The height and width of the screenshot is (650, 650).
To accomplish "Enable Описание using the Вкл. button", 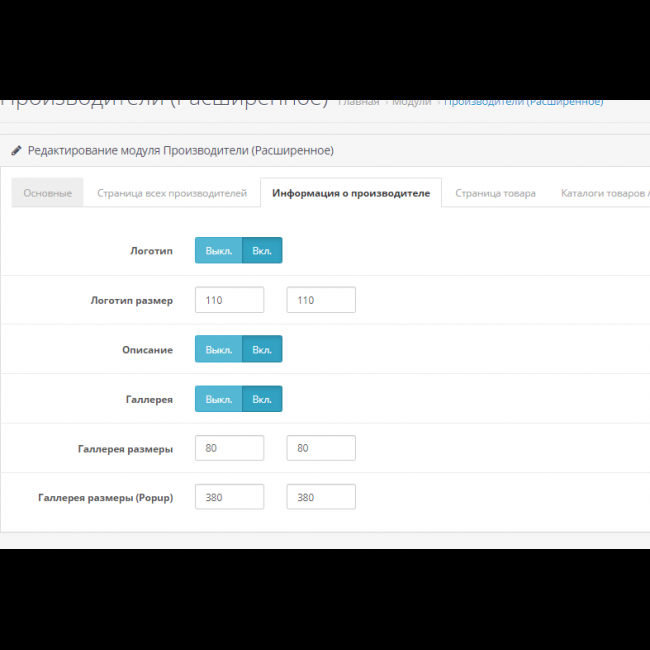I will pos(262,349).
